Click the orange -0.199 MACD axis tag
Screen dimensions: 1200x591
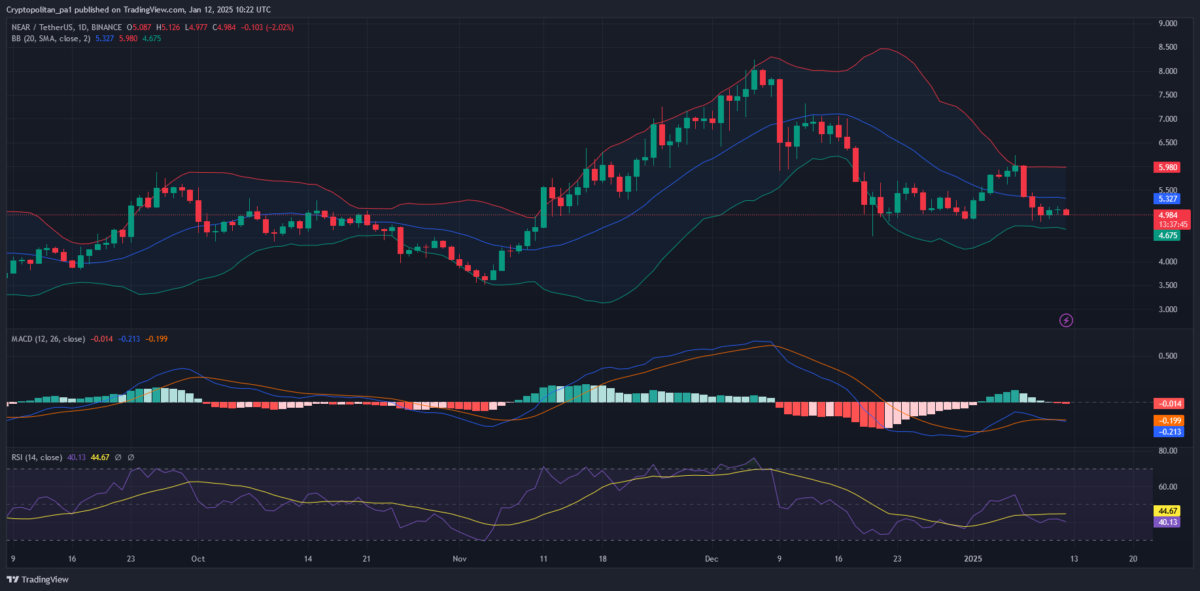[1166, 420]
